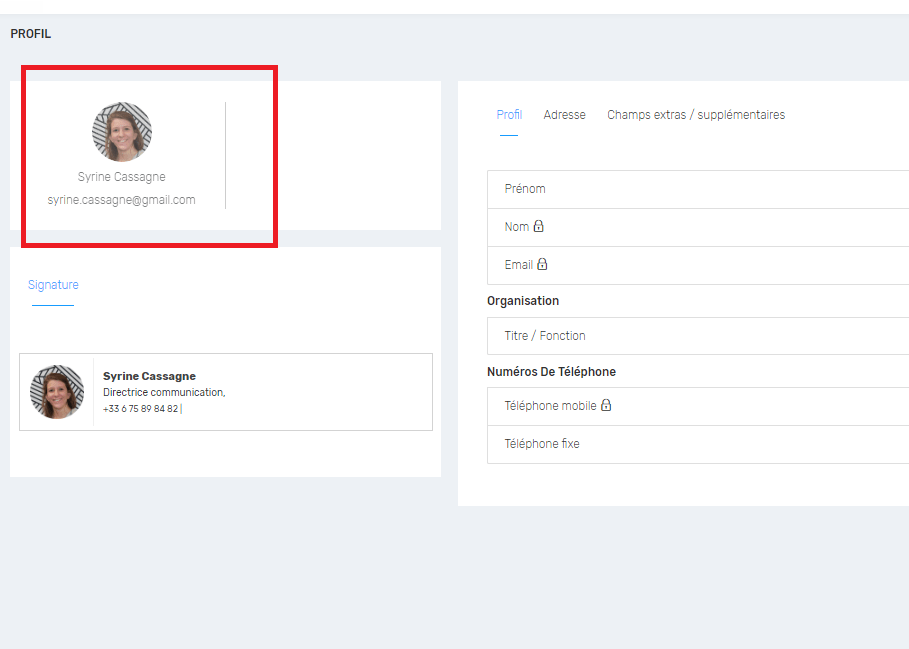Click the Email input field
The image size is (909, 649).
coord(698,265)
